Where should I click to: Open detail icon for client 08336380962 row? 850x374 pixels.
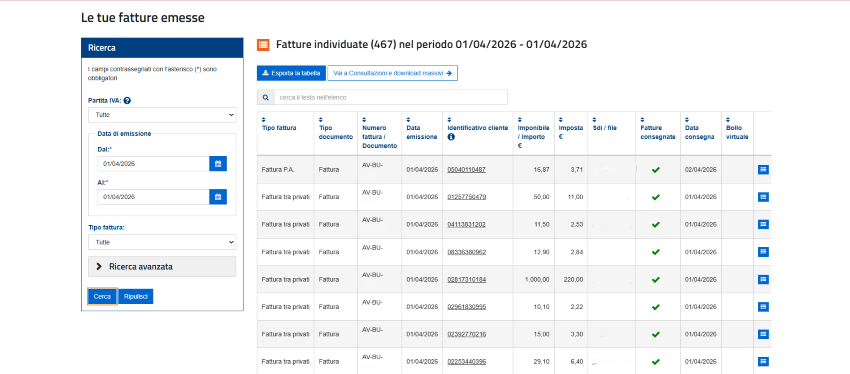click(763, 252)
